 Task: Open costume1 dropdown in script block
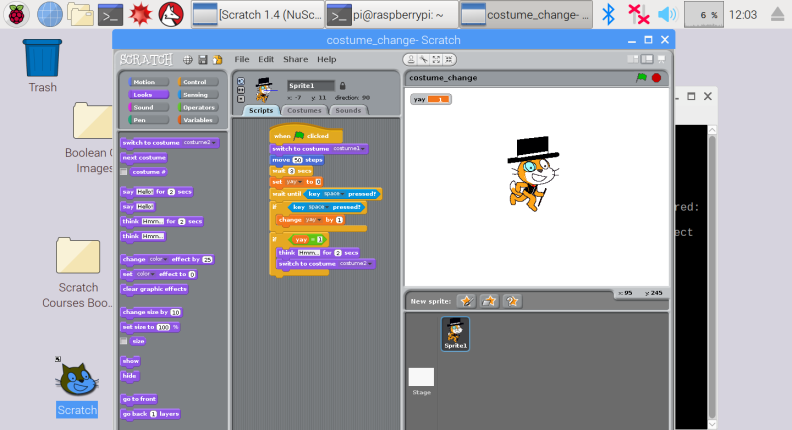click(349, 149)
